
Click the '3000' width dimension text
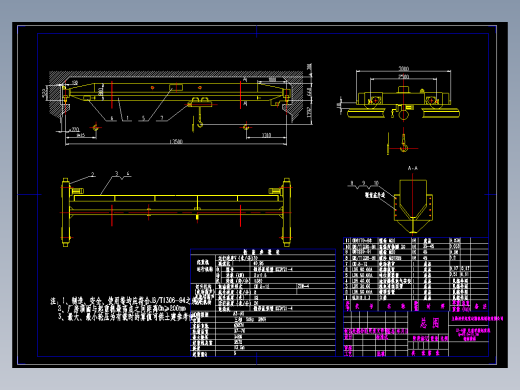click(x=404, y=69)
